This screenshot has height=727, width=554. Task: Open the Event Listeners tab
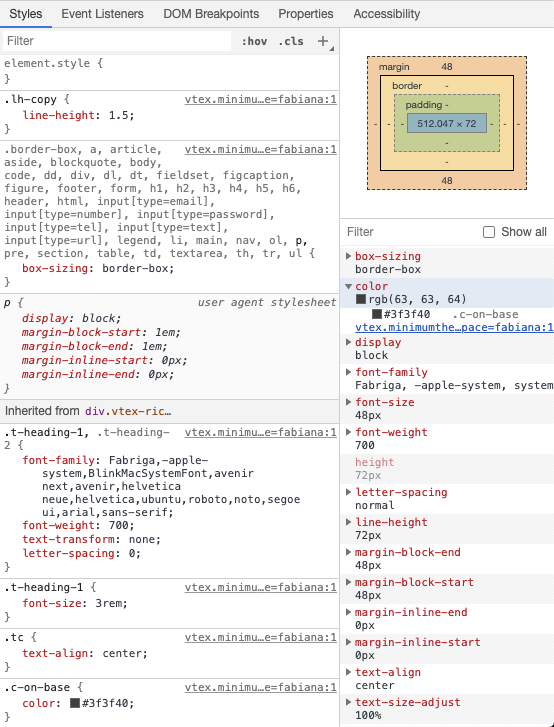[102, 14]
